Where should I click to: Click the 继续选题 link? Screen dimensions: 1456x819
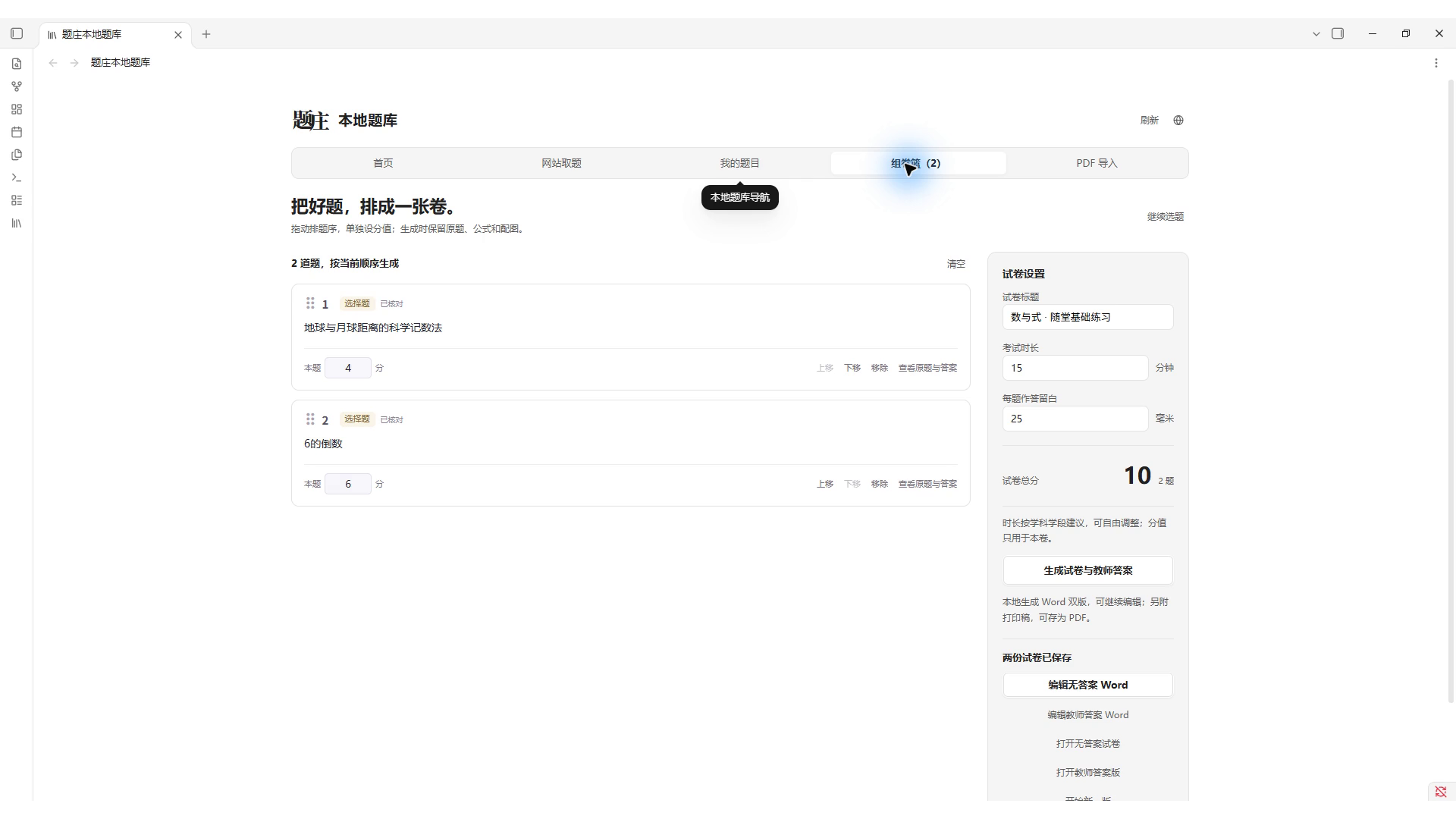[1166, 217]
